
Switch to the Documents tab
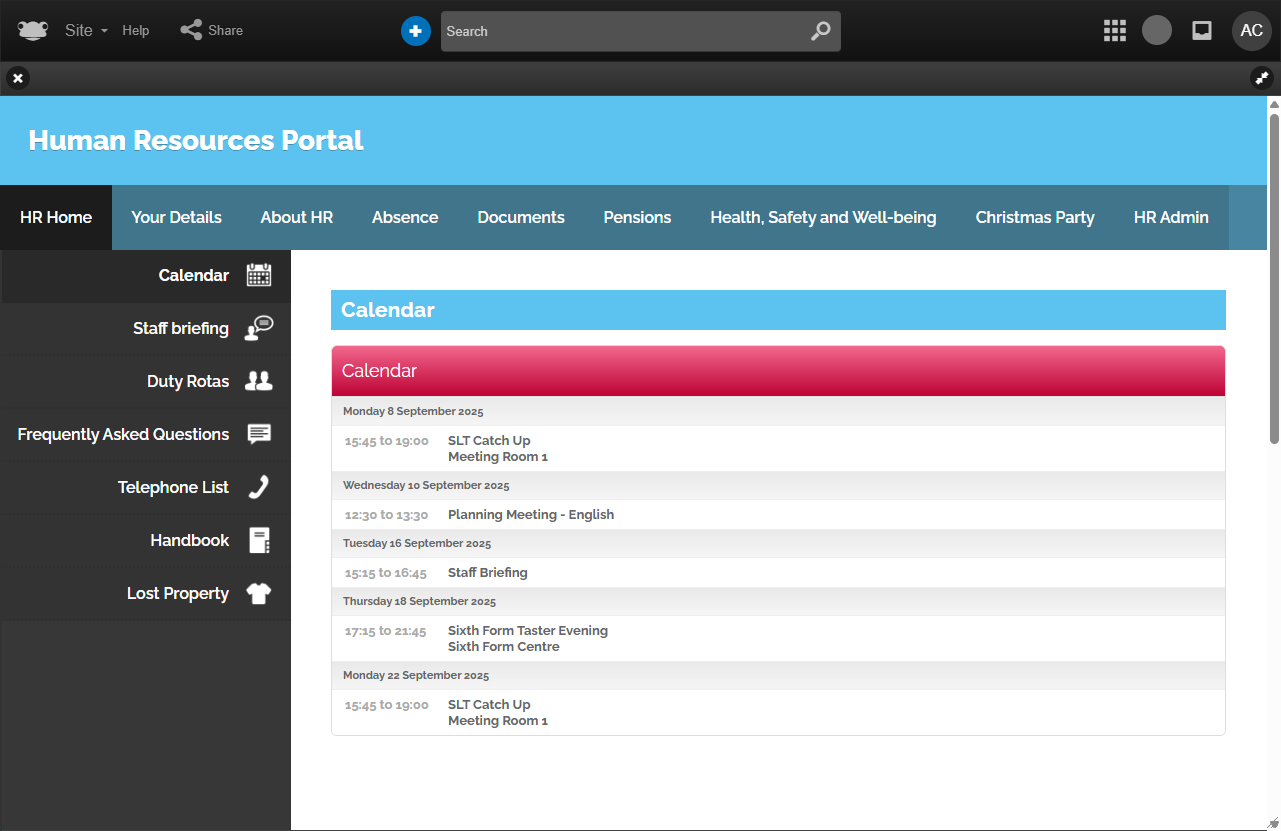(x=521, y=217)
